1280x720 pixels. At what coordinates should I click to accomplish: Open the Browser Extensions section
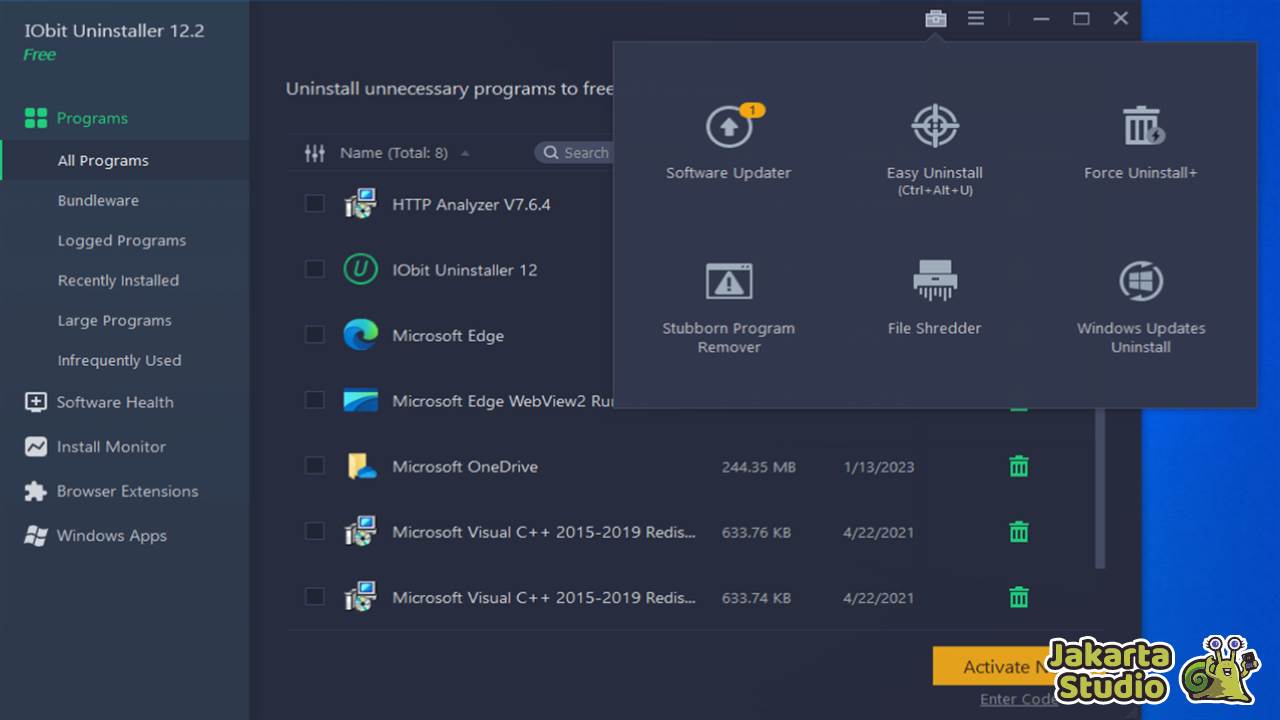click(x=127, y=491)
